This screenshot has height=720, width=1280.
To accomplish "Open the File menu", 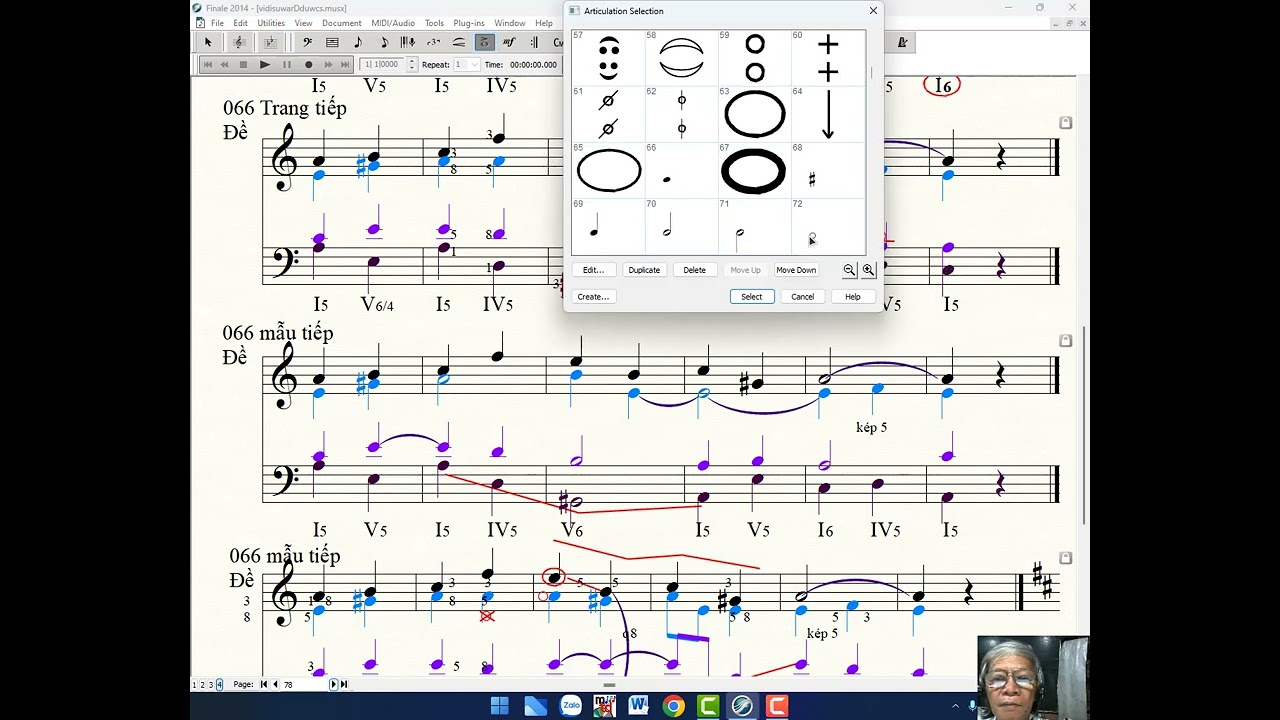I will pyautogui.click(x=217, y=23).
